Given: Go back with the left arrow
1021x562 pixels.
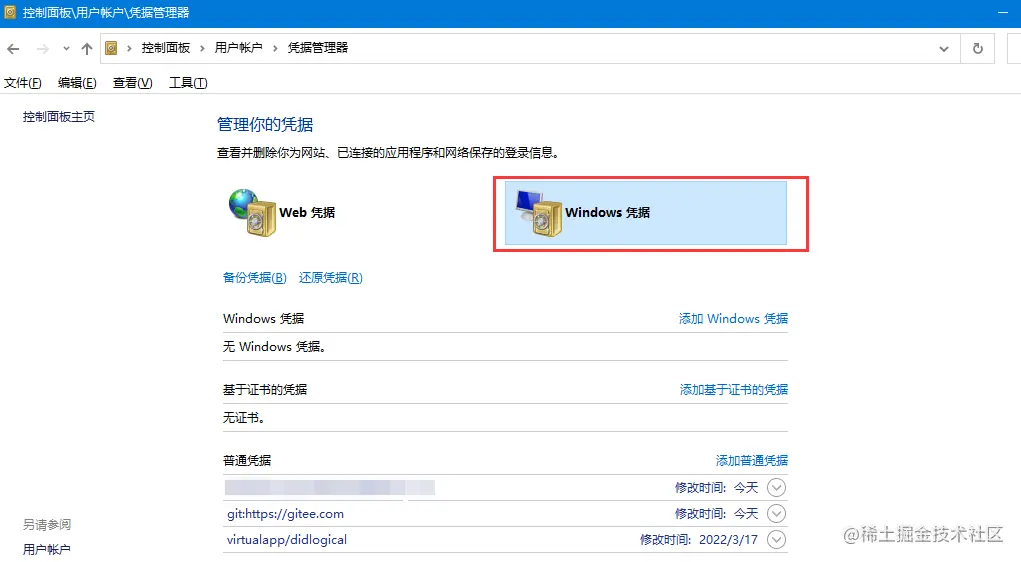Looking at the screenshot, I should [x=13, y=49].
